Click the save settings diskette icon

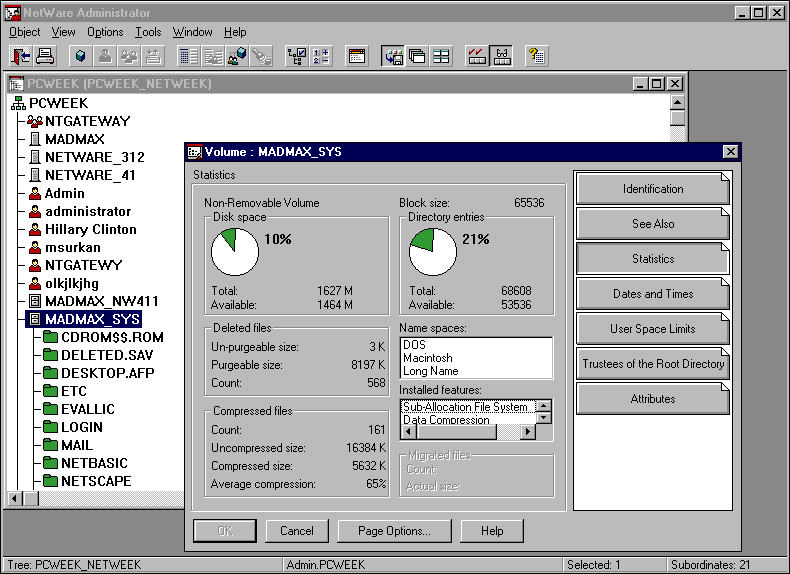tap(393, 56)
